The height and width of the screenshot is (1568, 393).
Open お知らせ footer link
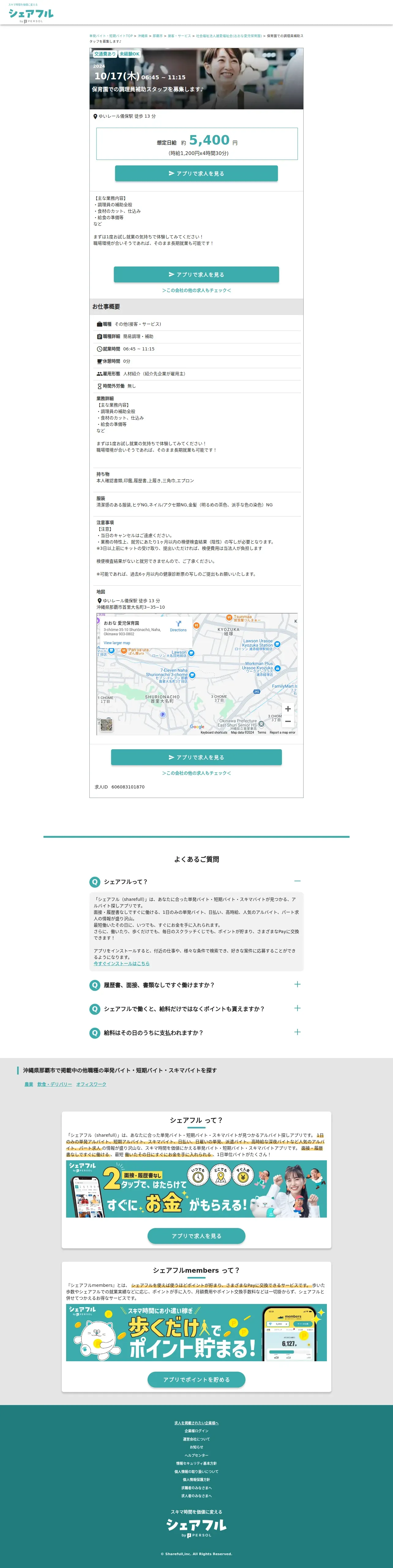pyautogui.click(x=196, y=1447)
